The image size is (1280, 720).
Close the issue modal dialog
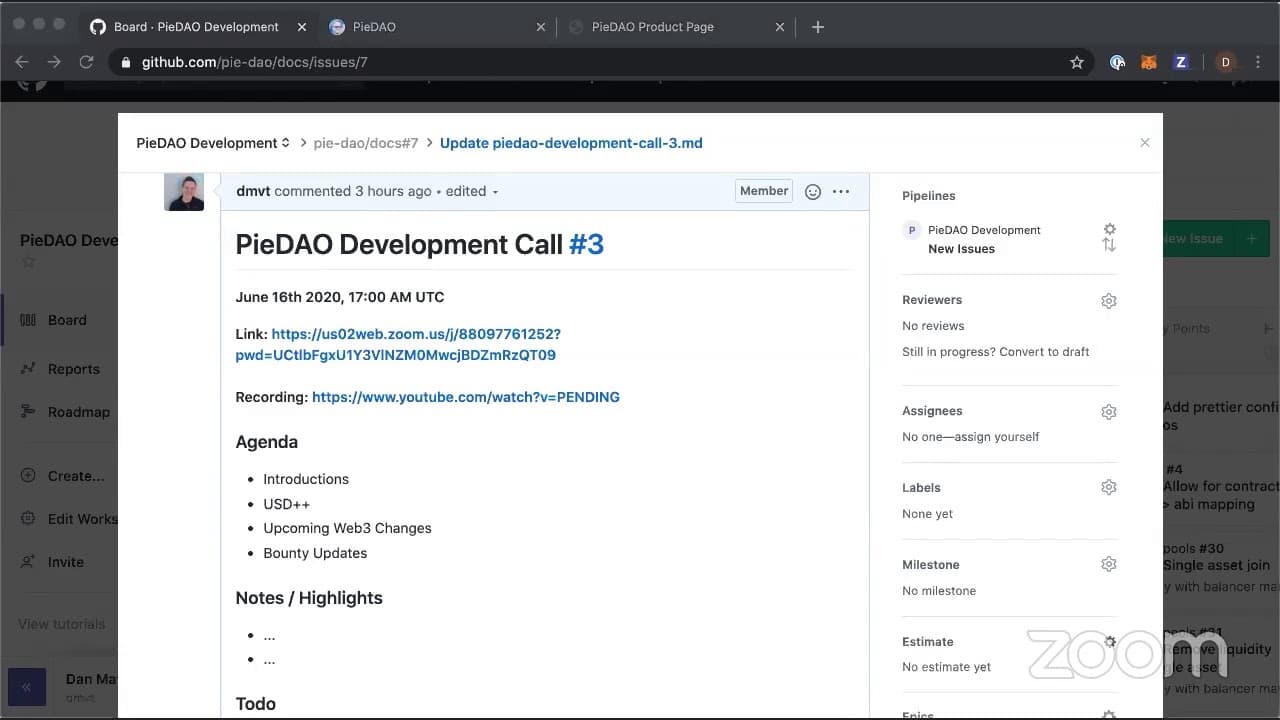tap(1145, 143)
